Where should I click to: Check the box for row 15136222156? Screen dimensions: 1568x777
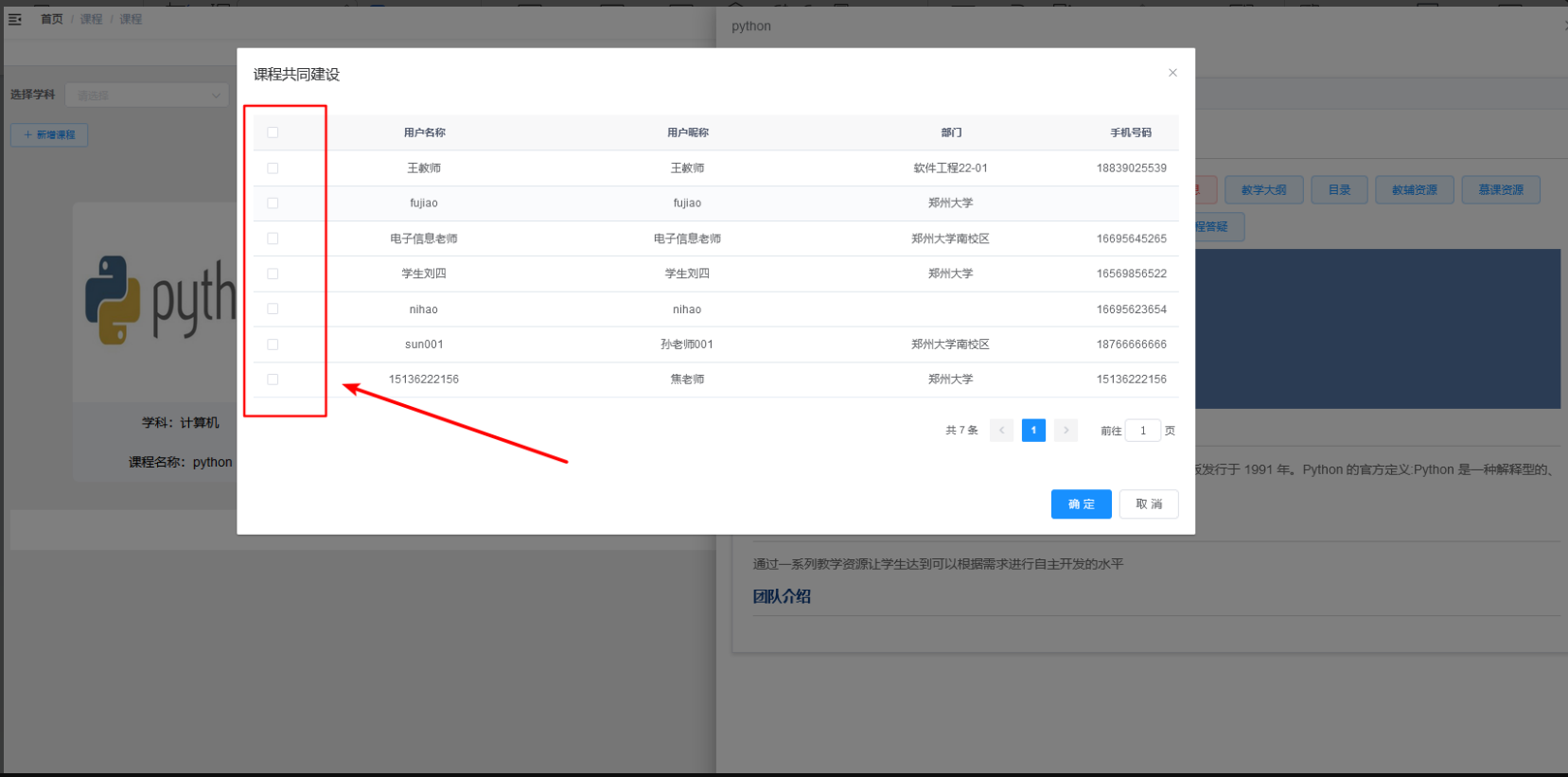[x=273, y=380]
